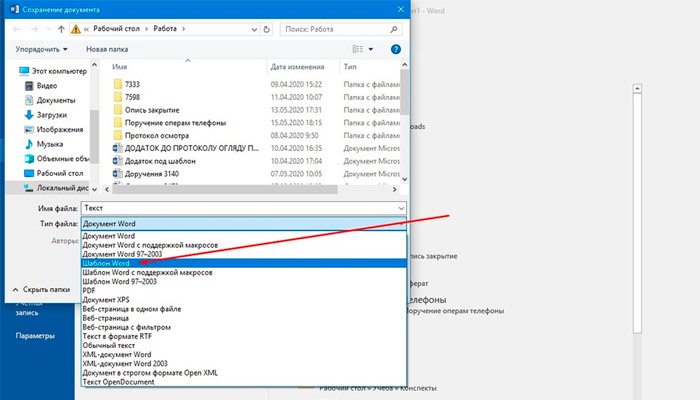700x400 pixels.
Task: Click the Forward navigation arrow
Action: [34, 29]
